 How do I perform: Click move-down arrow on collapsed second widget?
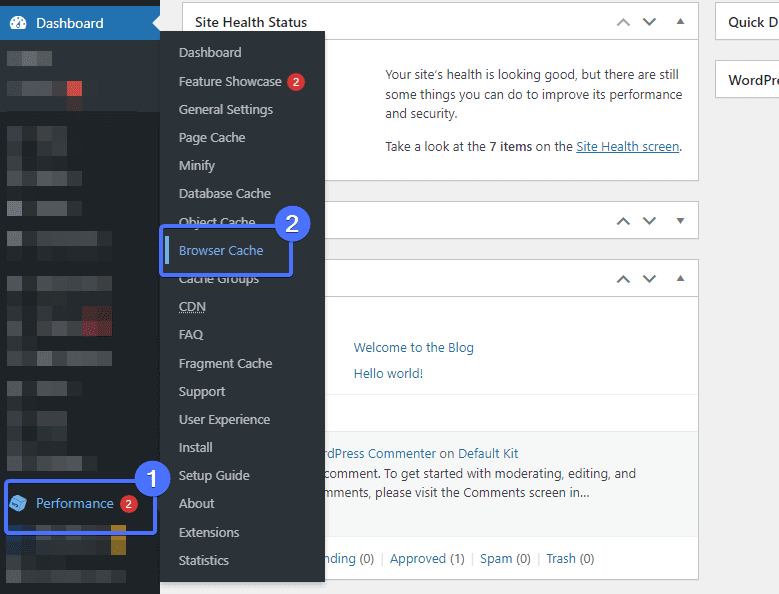[x=649, y=221]
